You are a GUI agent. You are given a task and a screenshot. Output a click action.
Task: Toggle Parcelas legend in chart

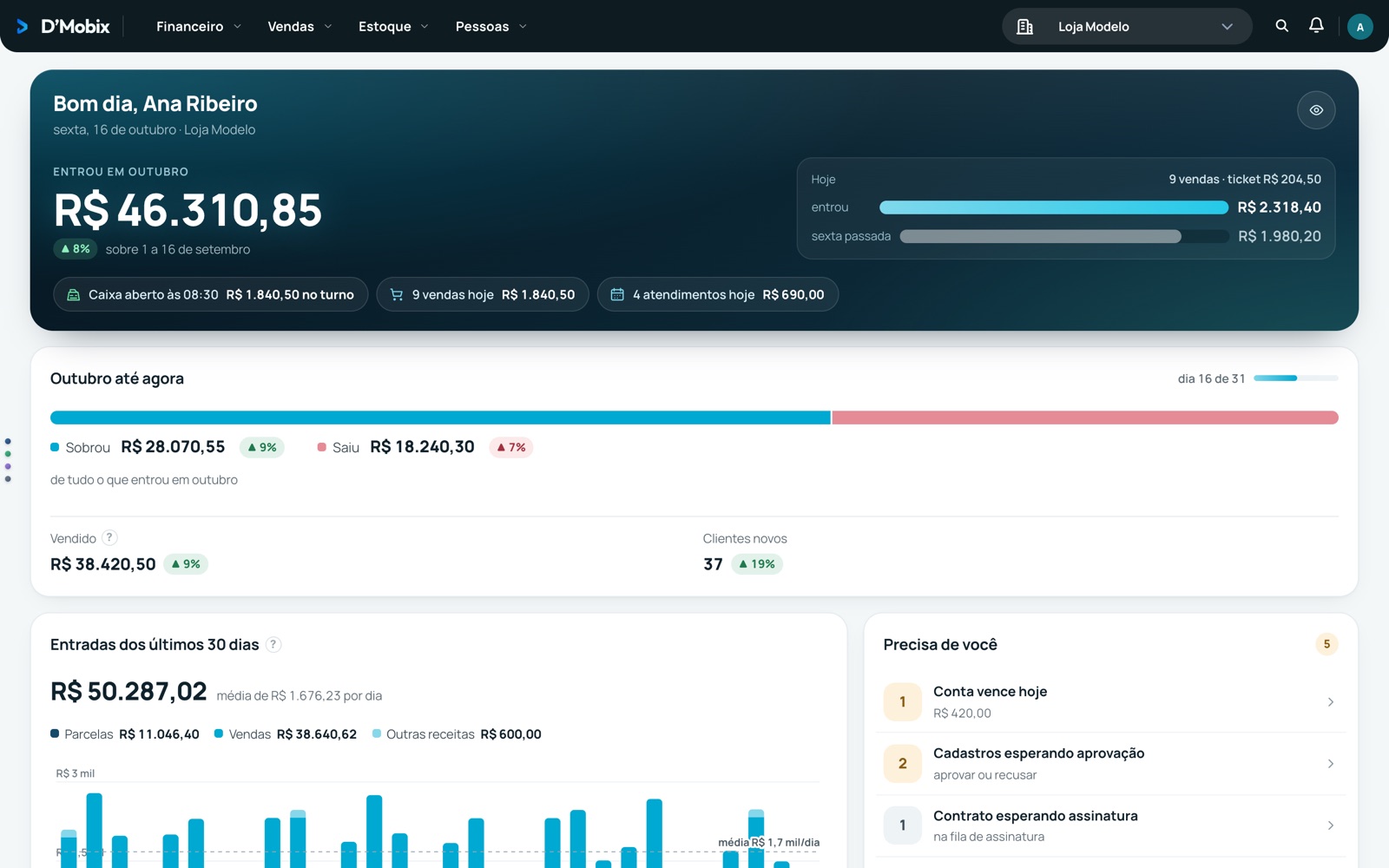(x=125, y=734)
